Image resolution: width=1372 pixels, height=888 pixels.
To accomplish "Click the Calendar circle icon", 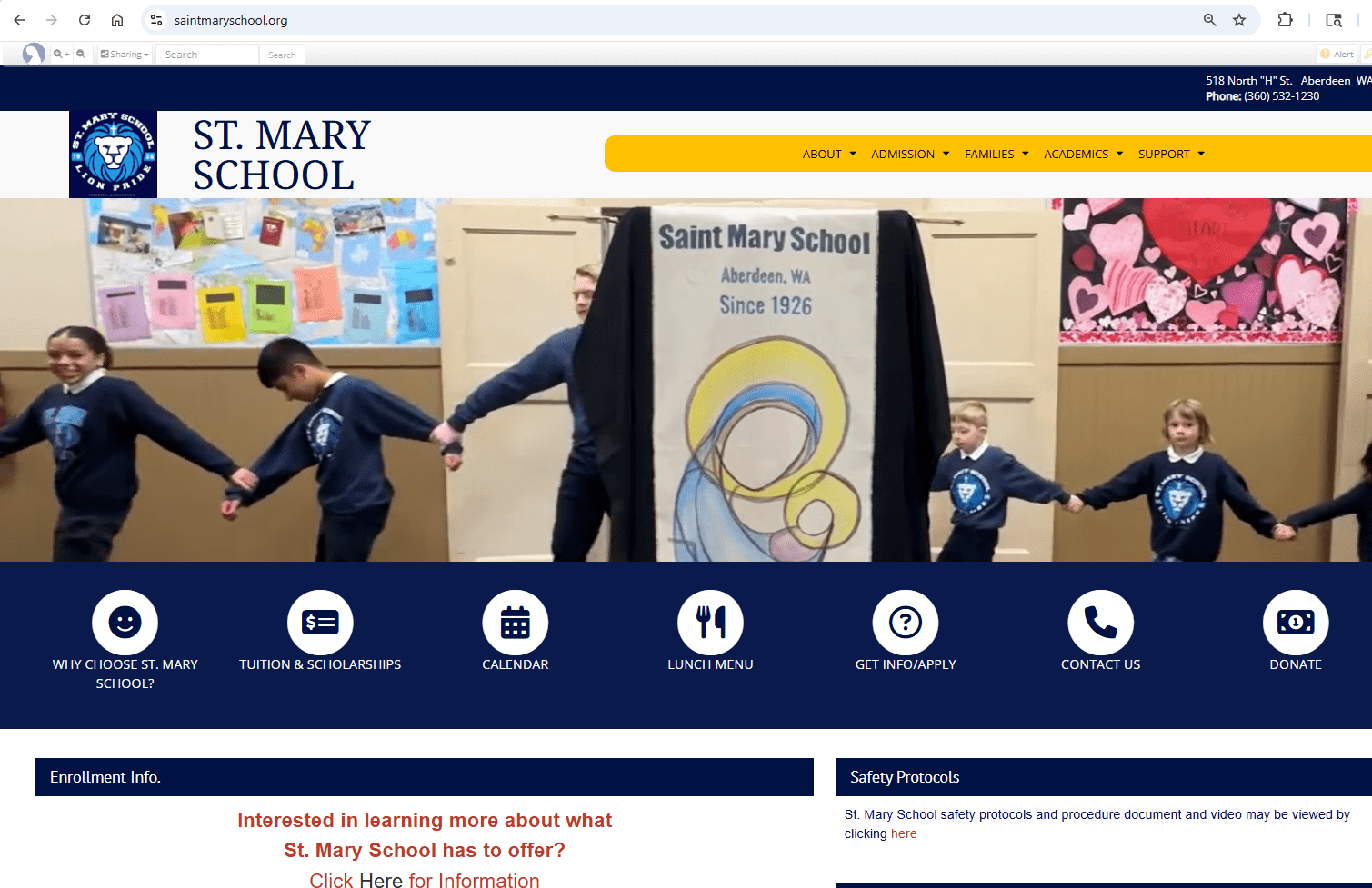I will pyautogui.click(x=516, y=623).
